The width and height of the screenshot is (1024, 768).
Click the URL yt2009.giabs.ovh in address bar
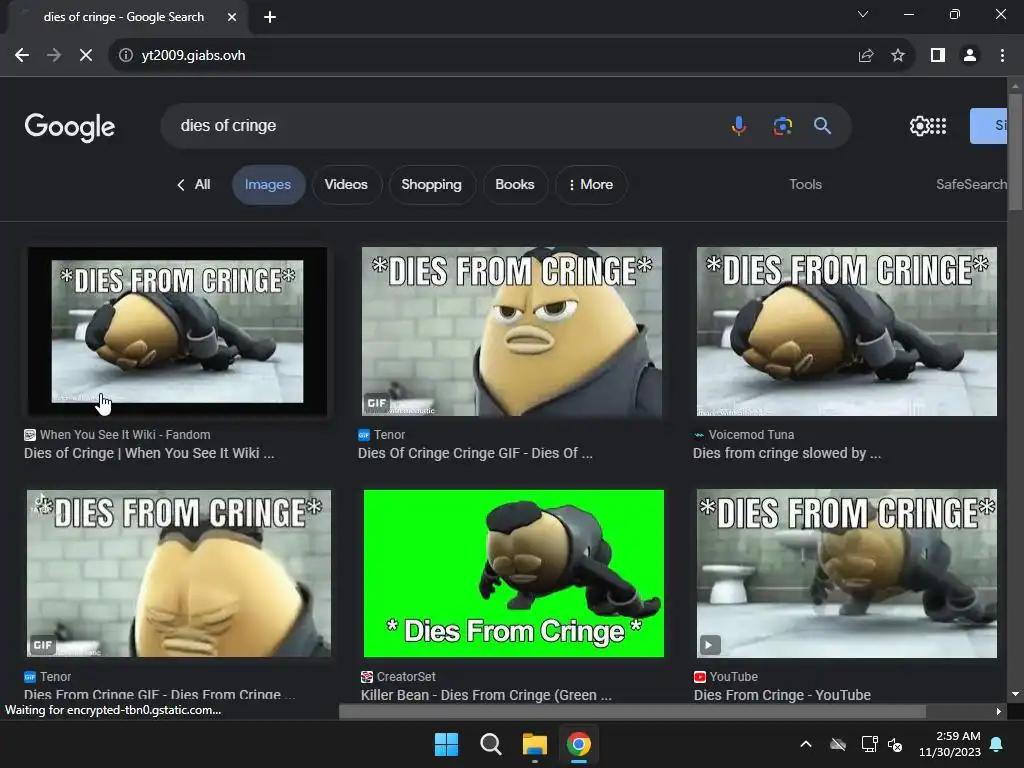(193, 56)
